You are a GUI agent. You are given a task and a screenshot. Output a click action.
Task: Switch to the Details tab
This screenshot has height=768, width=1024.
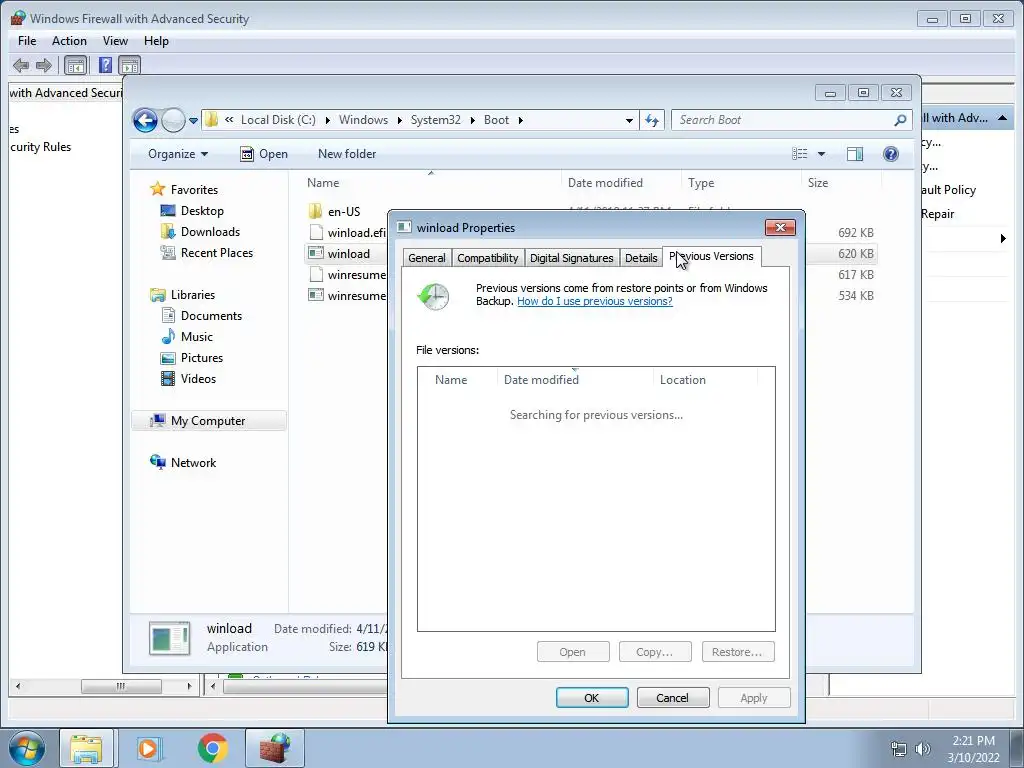[641, 258]
